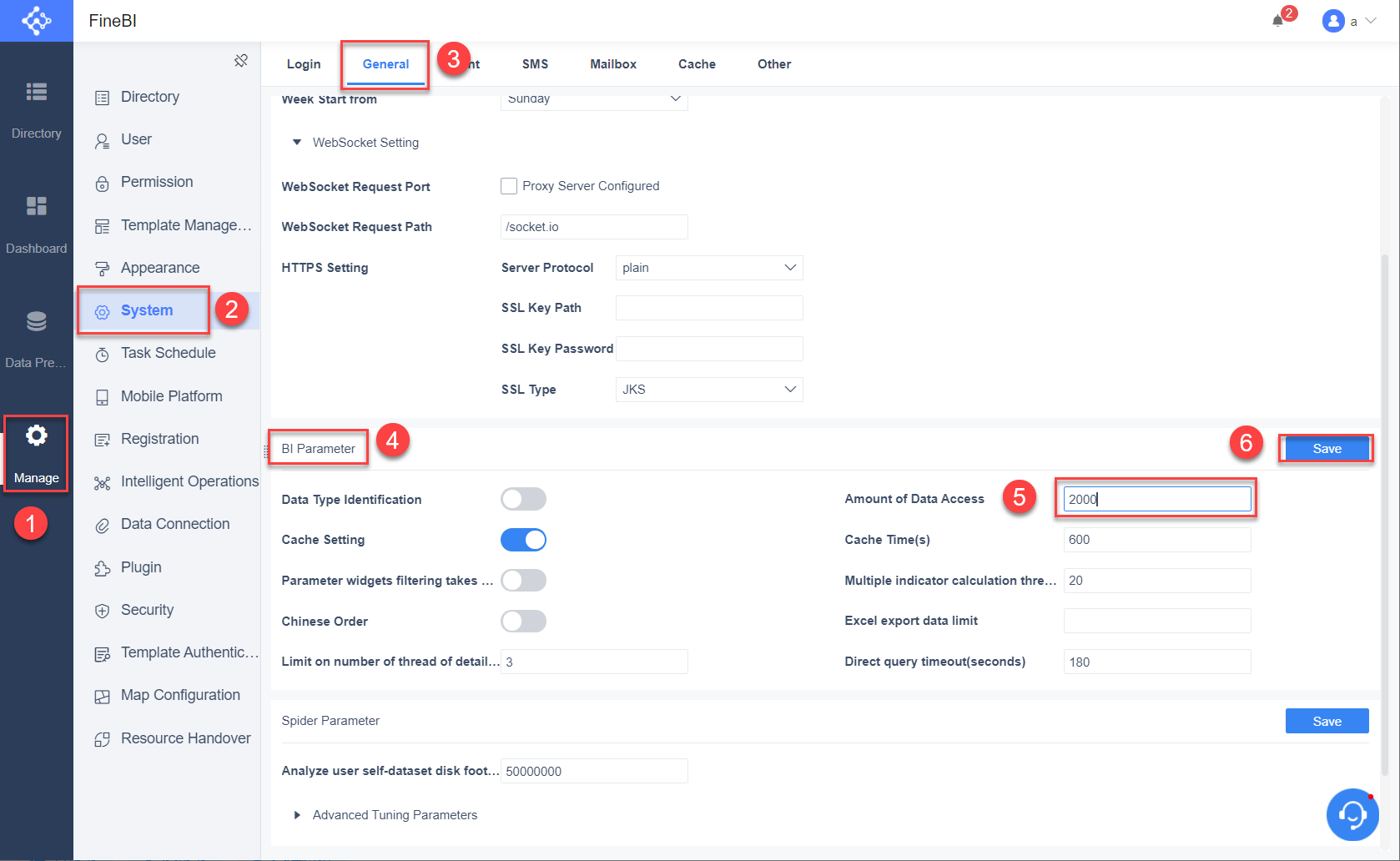Save the Spider Parameter settings
Viewport: 1400px width, 861px height.
pos(1327,721)
